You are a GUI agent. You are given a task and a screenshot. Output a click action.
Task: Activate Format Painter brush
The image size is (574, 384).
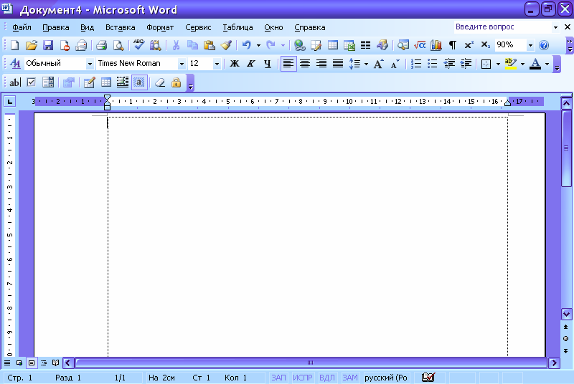click(226, 45)
